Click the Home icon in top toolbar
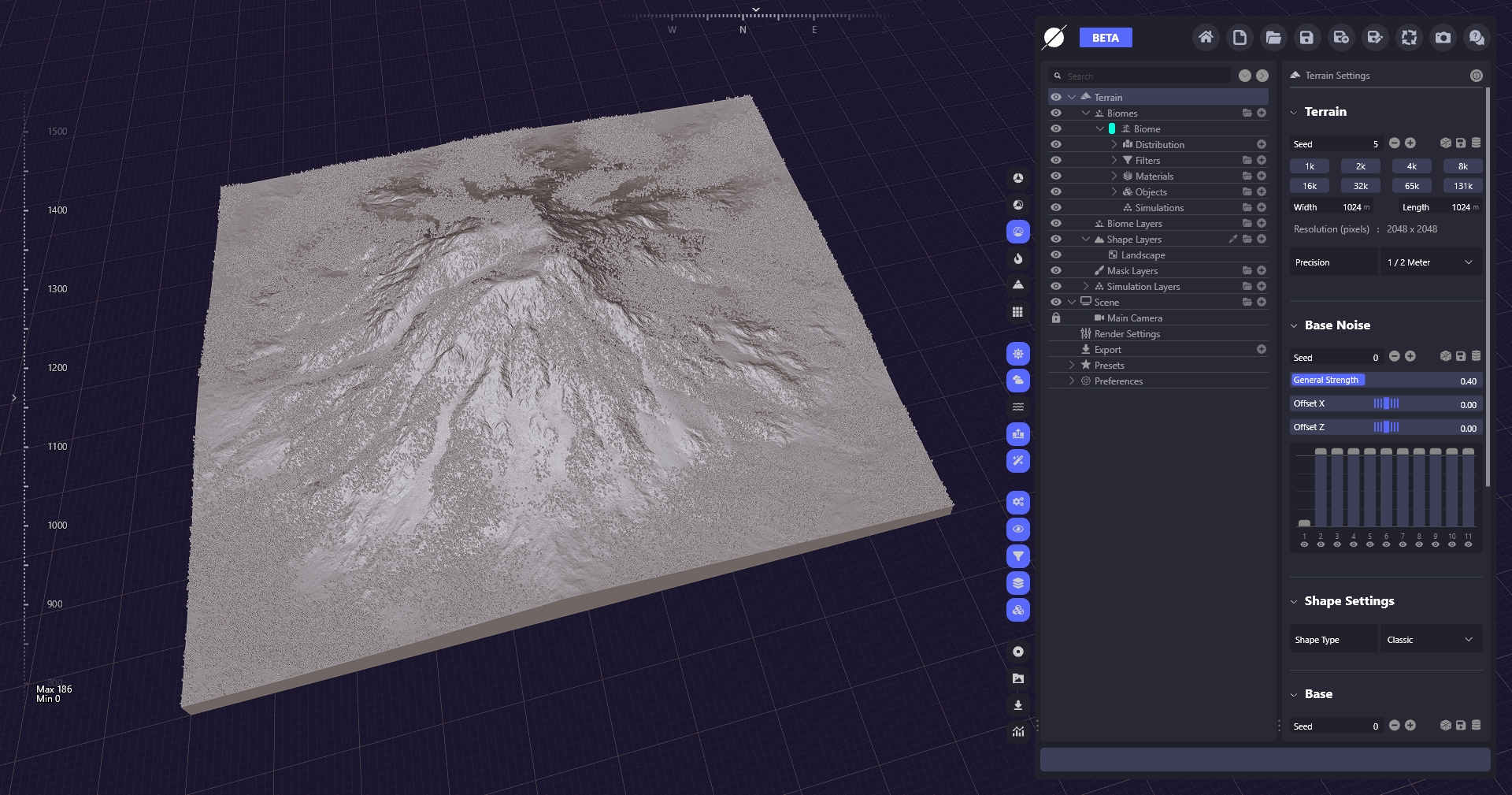The height and width of the screenshot is (795, 1512). [1206, 38]
